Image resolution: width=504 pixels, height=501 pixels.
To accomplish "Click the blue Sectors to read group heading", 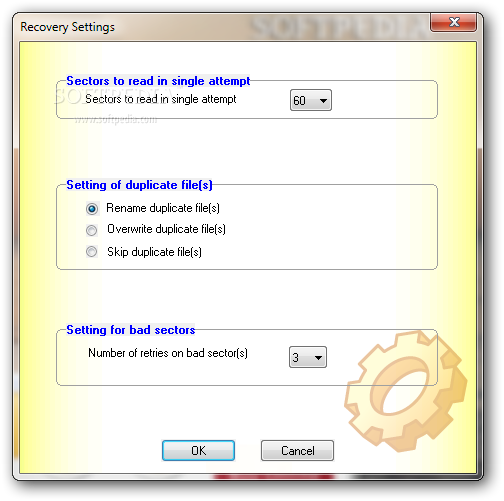I will pyautogui.click(x=158, y=81).
